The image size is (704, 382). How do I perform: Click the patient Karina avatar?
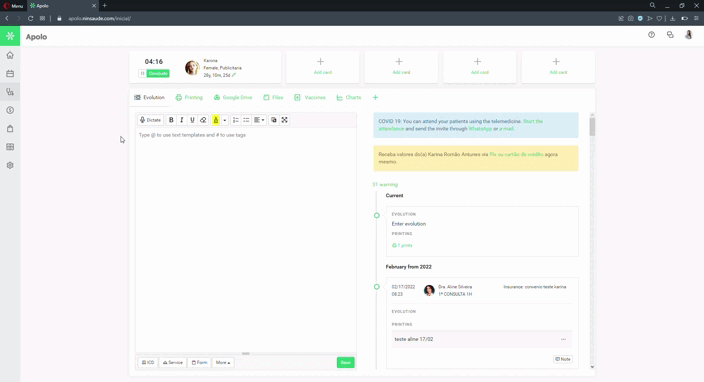coord(192,68)
